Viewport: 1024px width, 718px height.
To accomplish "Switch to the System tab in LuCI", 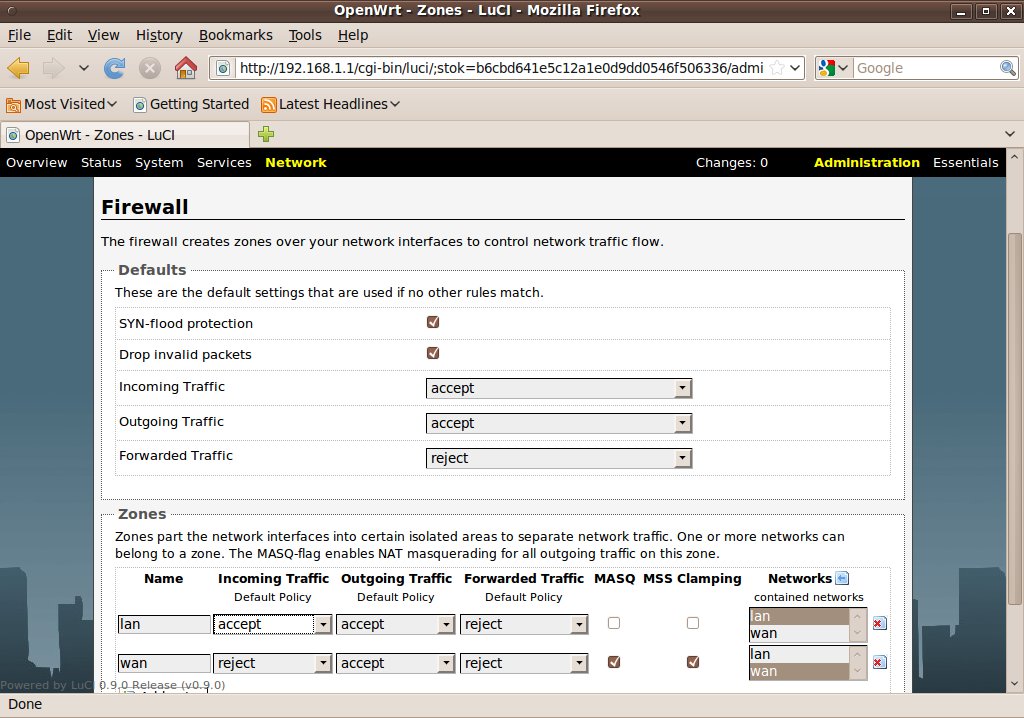I will click(x=159, y=163).
